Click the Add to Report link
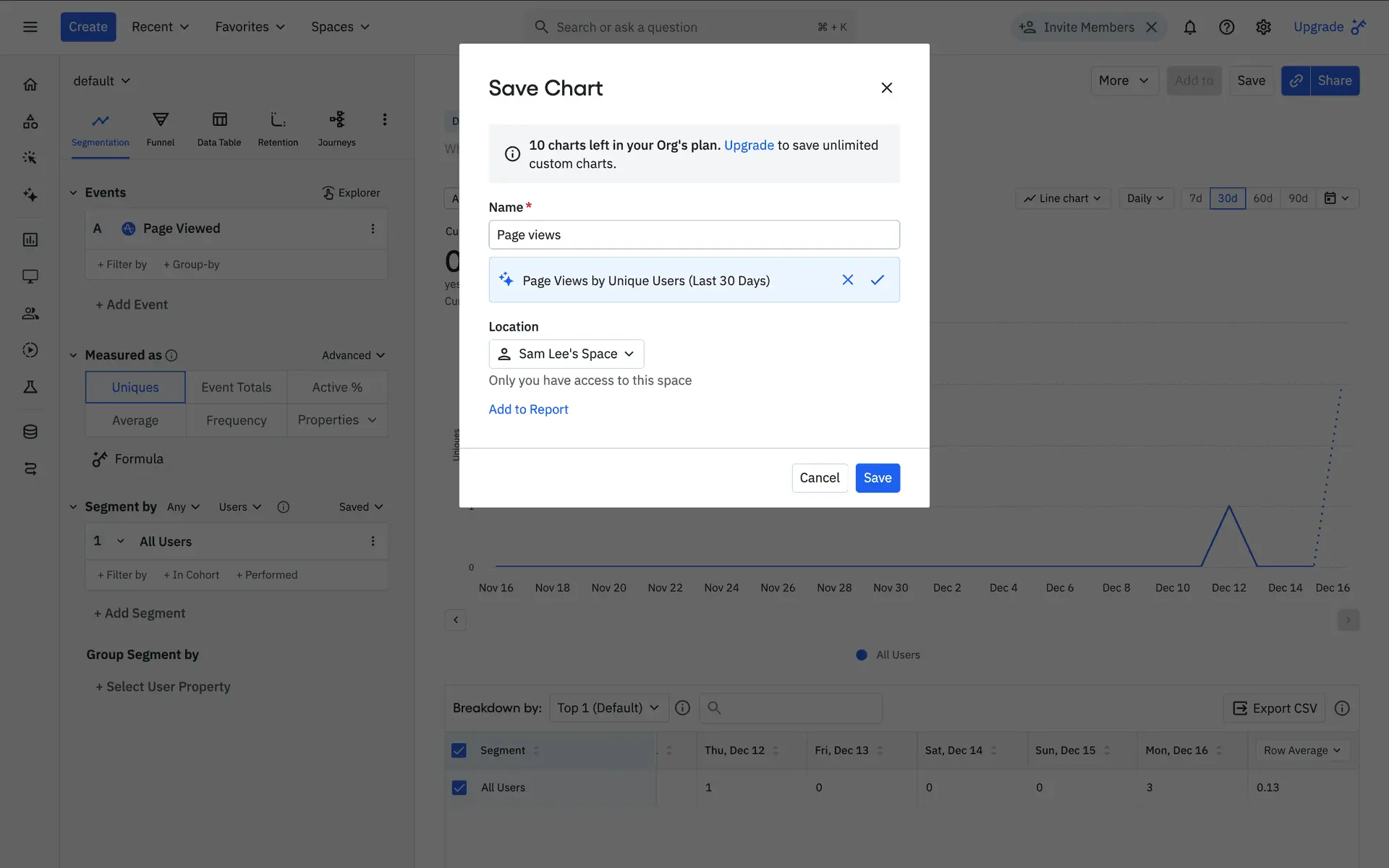 528,409
